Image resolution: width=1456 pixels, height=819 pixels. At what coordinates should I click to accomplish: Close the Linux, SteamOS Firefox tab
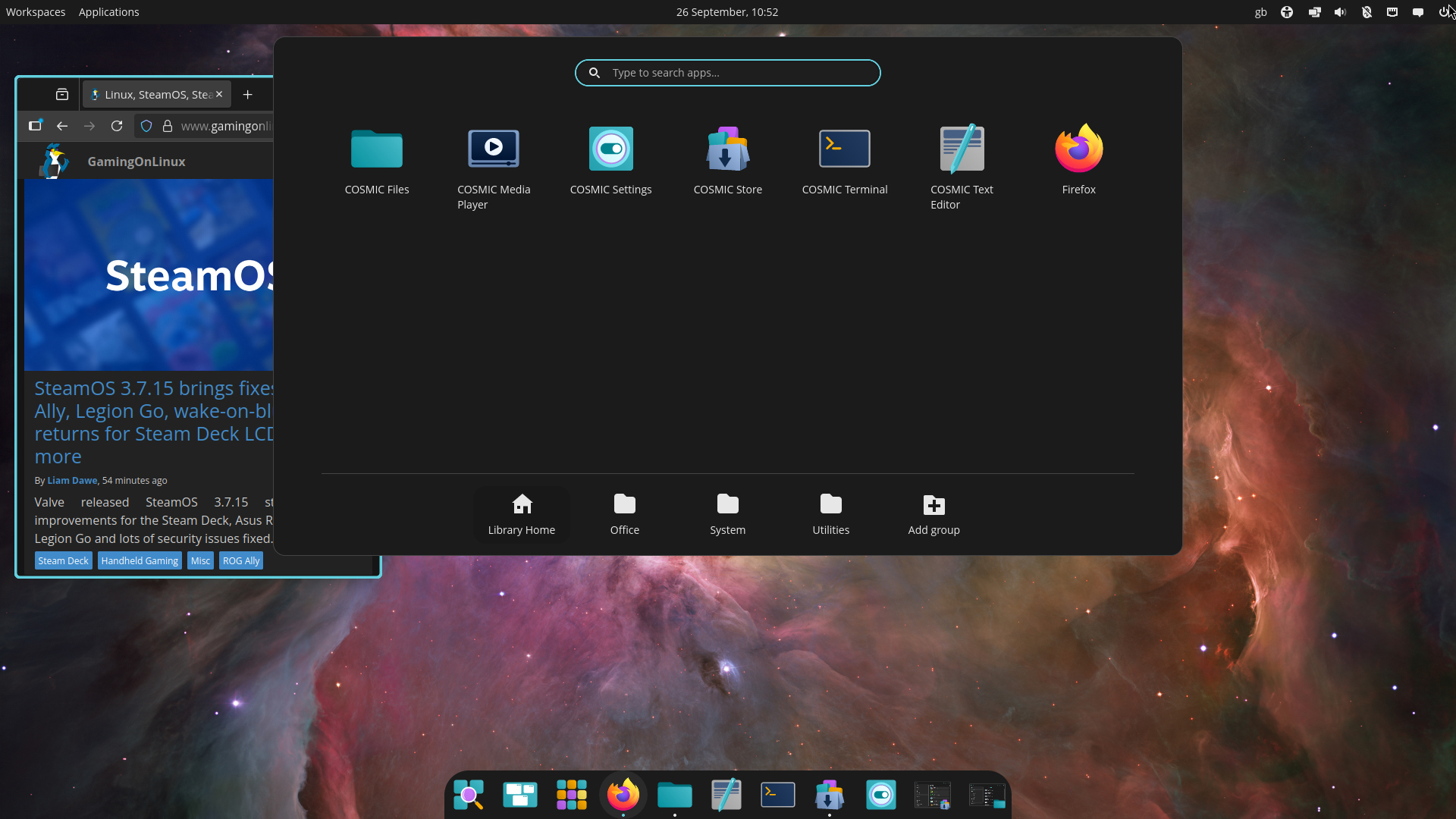point(219,94)
